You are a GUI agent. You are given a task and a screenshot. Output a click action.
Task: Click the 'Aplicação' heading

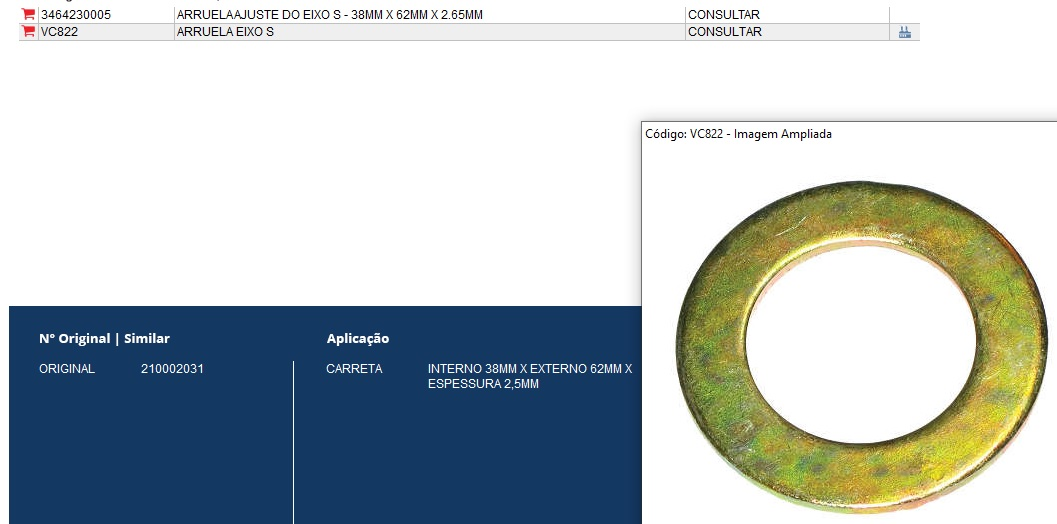358,339
